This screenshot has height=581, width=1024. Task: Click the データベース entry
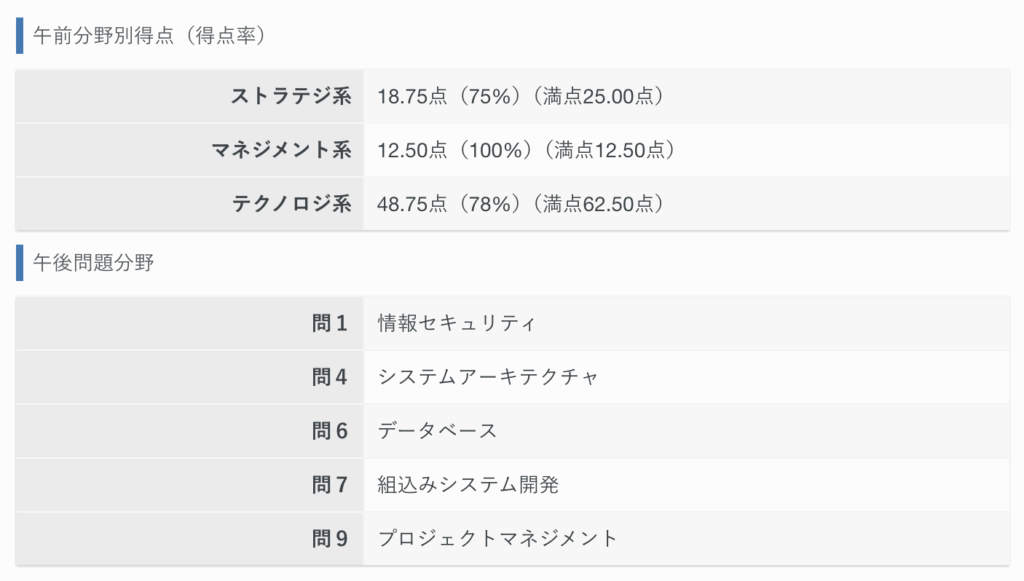[x=437, y=431]
